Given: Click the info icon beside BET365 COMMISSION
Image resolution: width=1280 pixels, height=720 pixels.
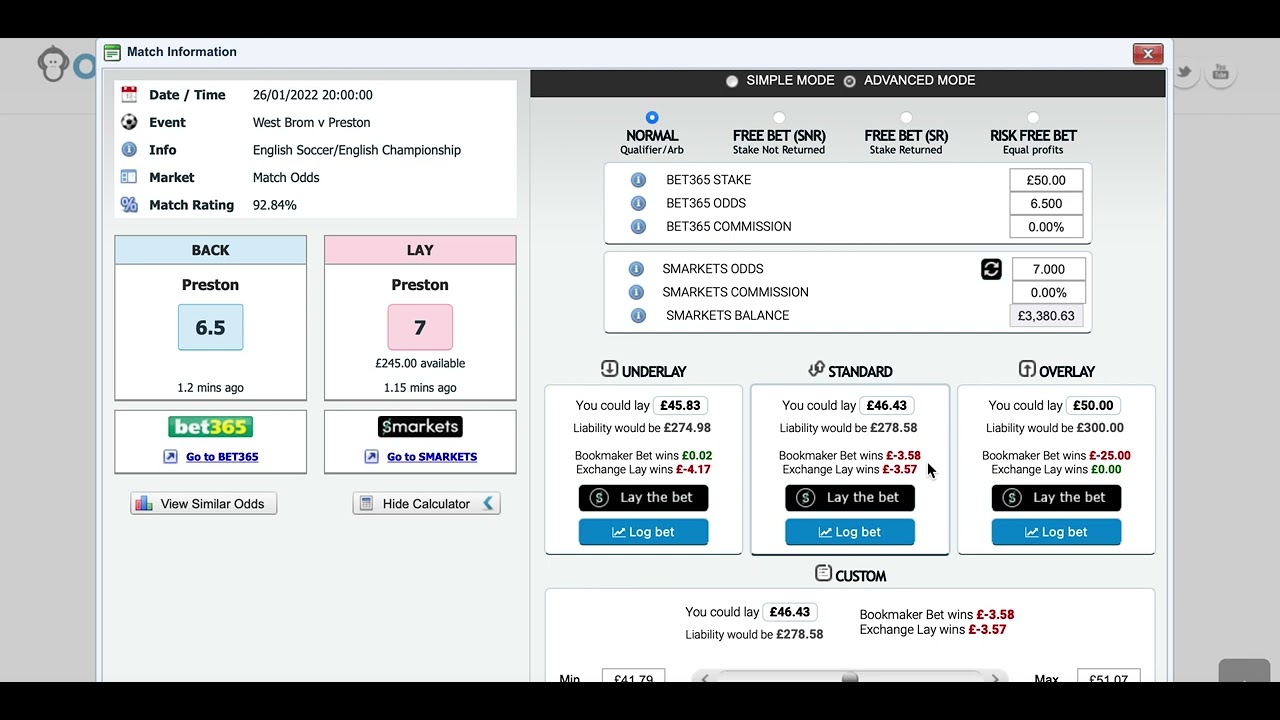Looking at the screenshot, I should pyautogui.click(x=638, y=226).
